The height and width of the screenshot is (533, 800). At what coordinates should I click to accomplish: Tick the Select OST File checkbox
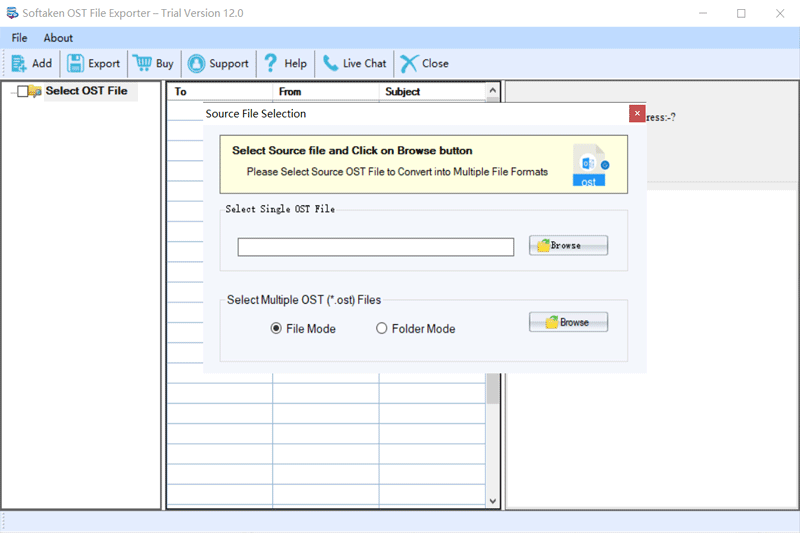point(22,91)
